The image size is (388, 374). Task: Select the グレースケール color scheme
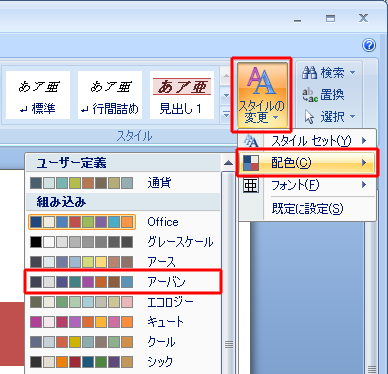(x=123, y=242)
